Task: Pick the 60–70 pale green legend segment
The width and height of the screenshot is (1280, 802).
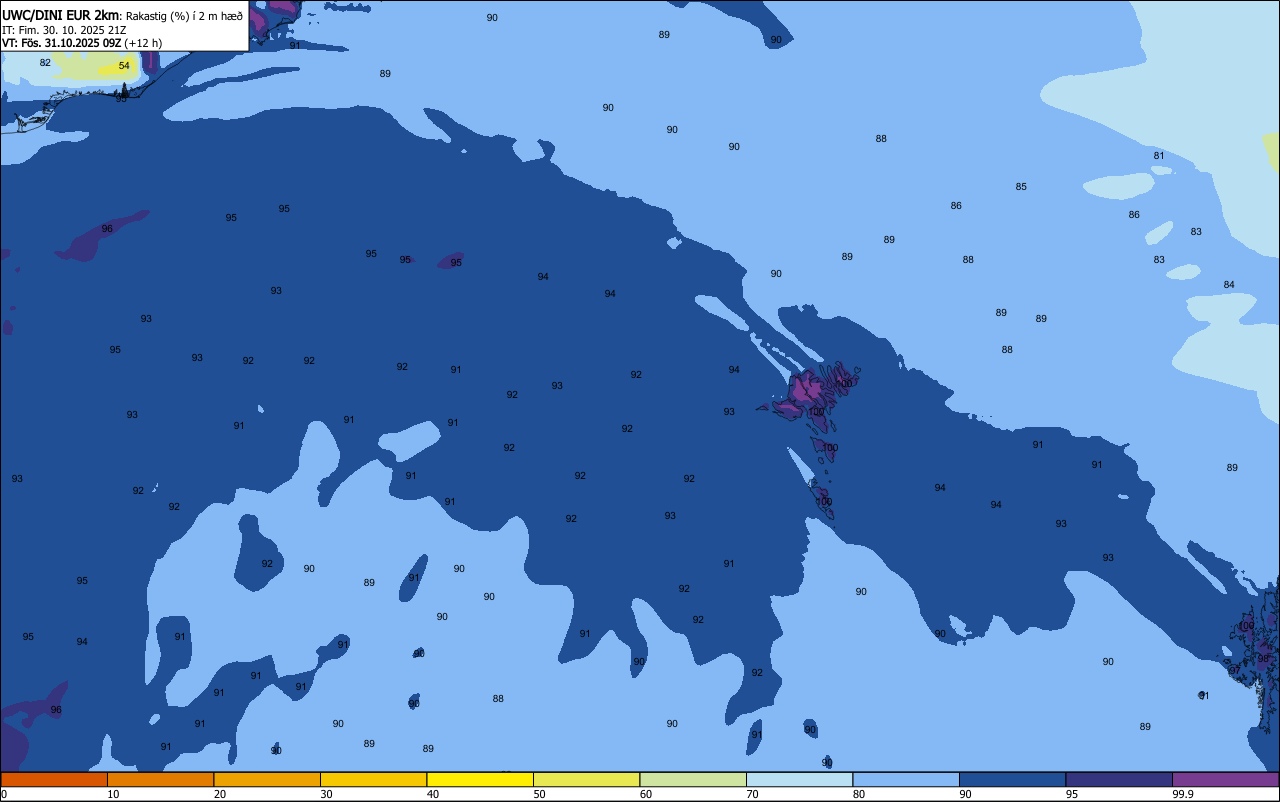Action: 693,779
